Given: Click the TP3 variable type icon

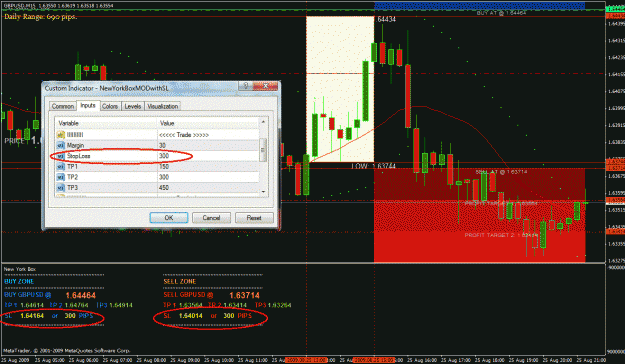Looking at the screenshot, I should click(x=61, y=188).
